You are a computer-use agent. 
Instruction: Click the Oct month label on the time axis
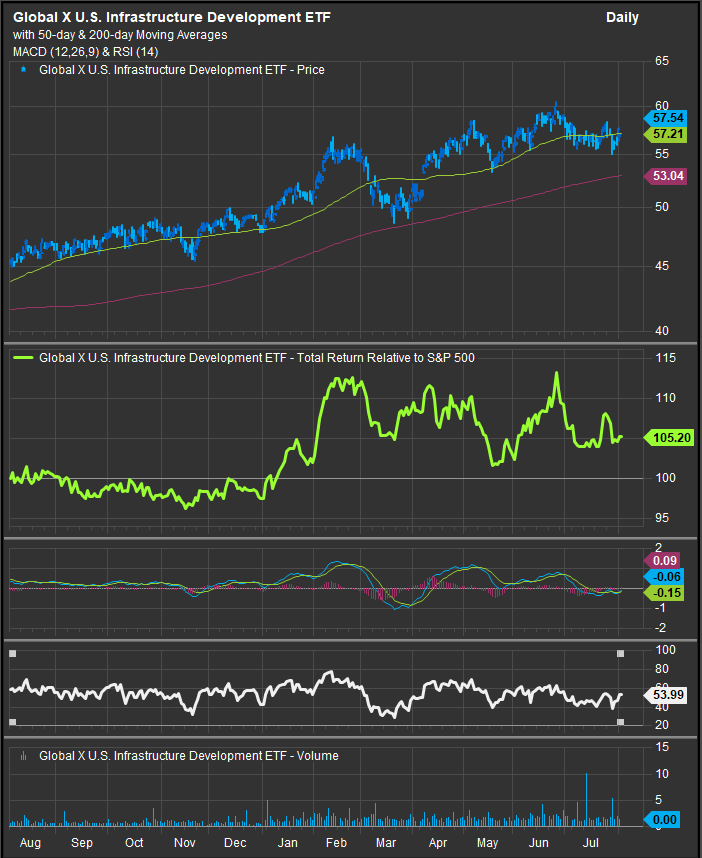(x=134, y=843)
